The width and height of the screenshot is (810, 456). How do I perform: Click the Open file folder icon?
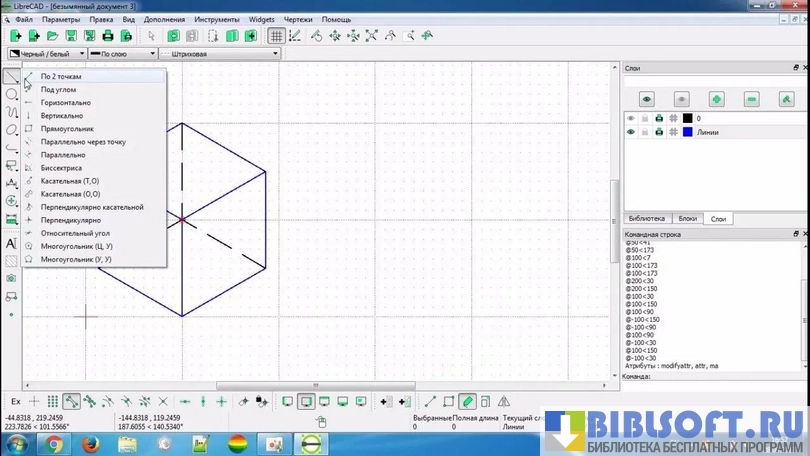point(52,36)
